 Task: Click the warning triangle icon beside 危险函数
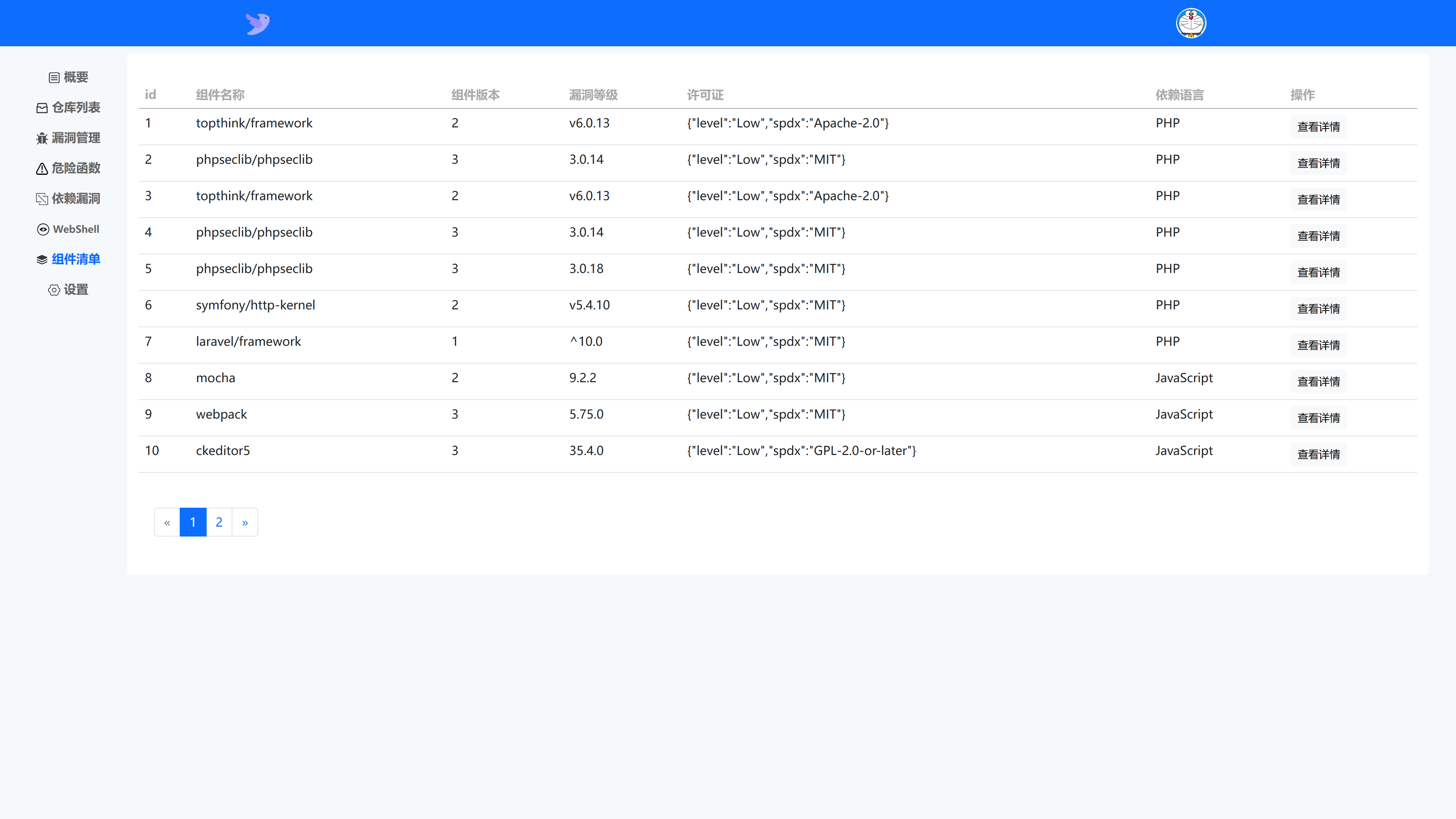[42, 168]
